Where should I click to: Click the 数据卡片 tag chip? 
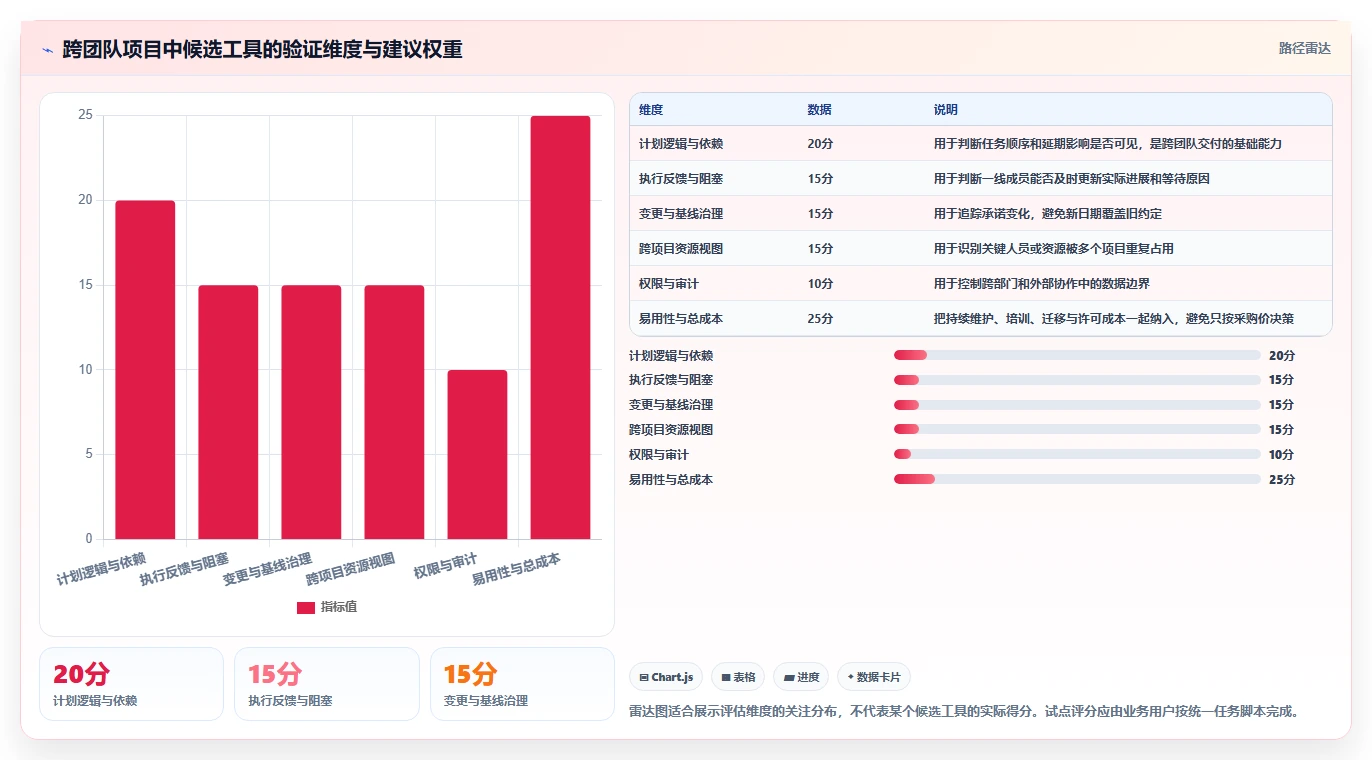(874, 677)
